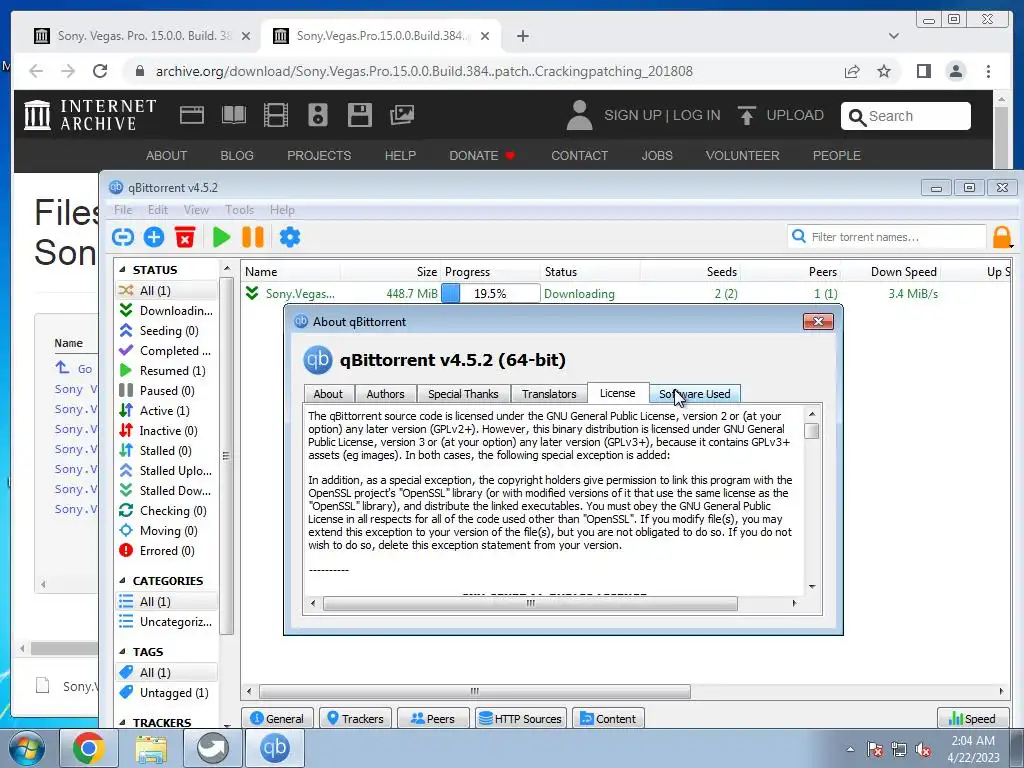
Task: Click Filter torrent names input field
Action: click(x=887, y=237)
